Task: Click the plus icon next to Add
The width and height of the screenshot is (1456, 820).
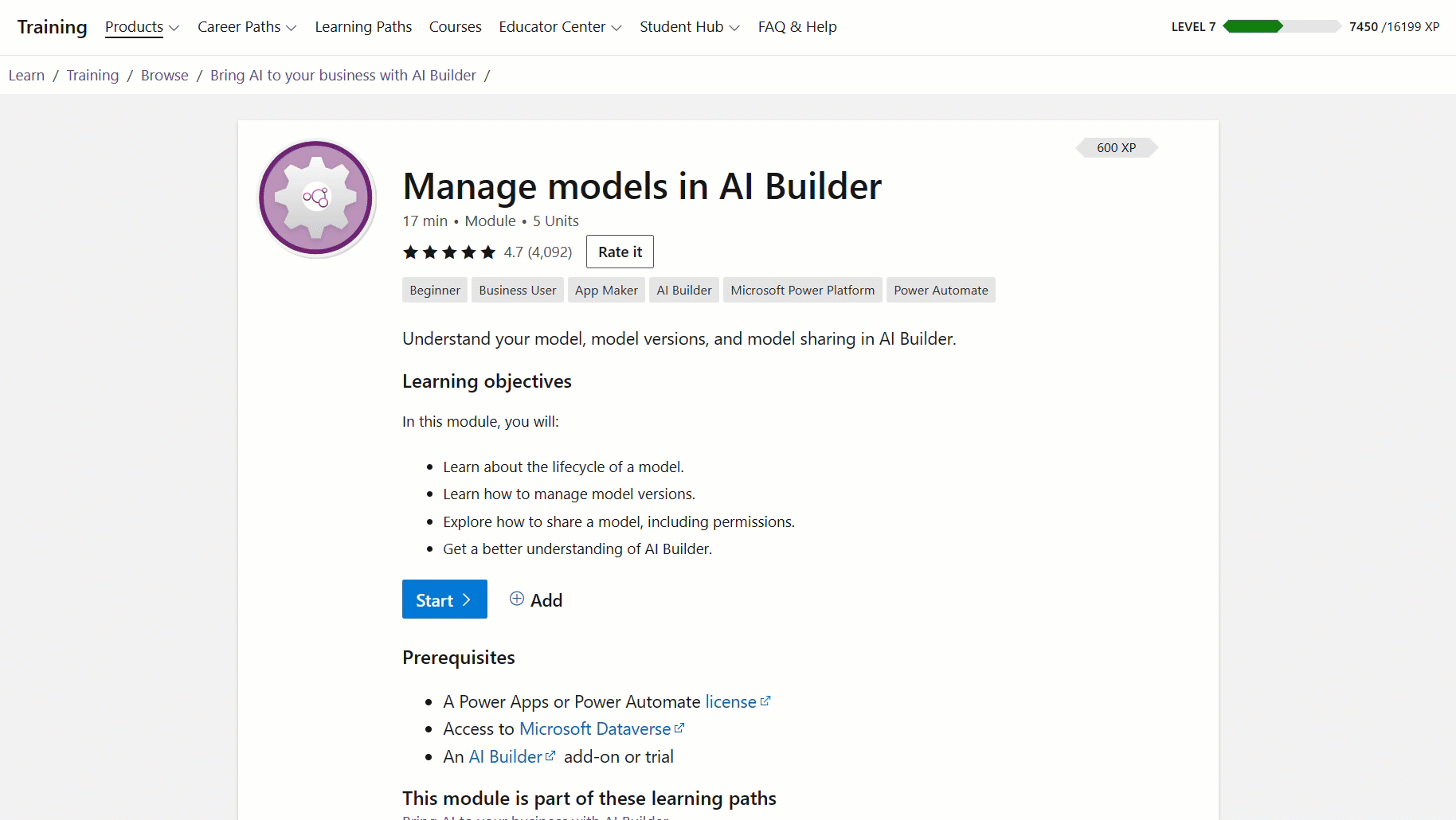Action: click(x=516, y=599)
